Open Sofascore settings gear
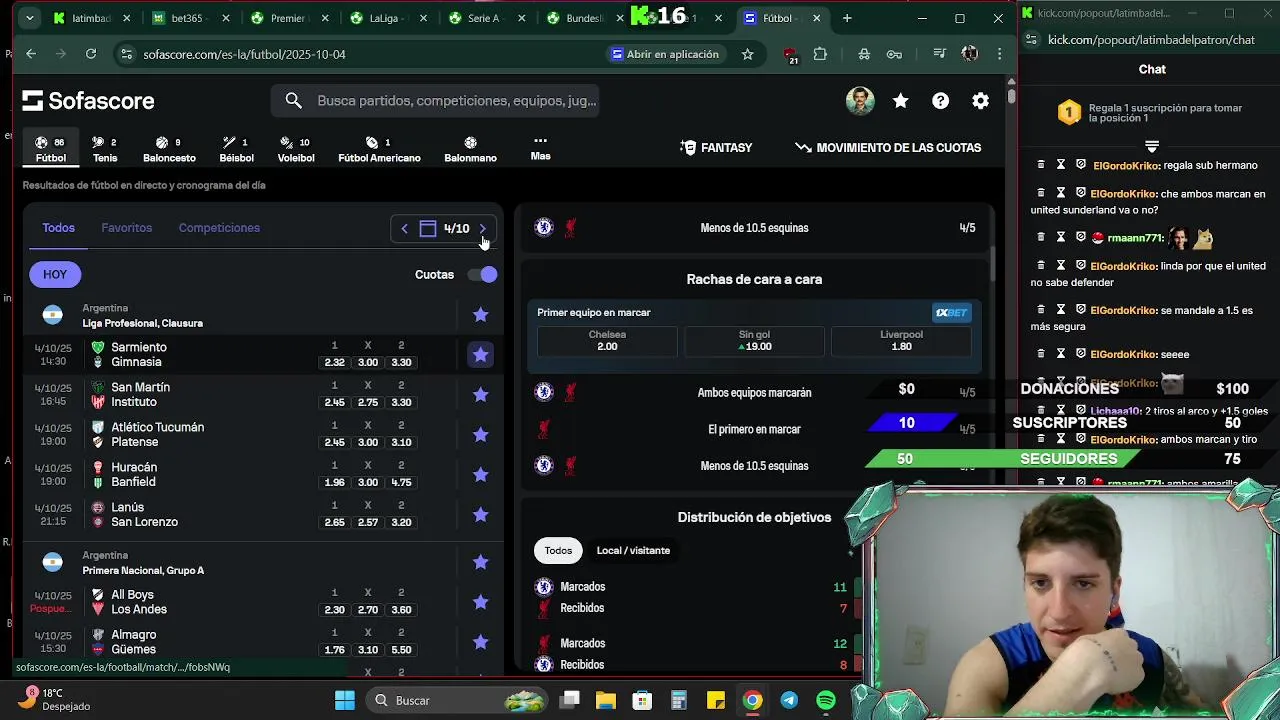 (x=981, y=101)
